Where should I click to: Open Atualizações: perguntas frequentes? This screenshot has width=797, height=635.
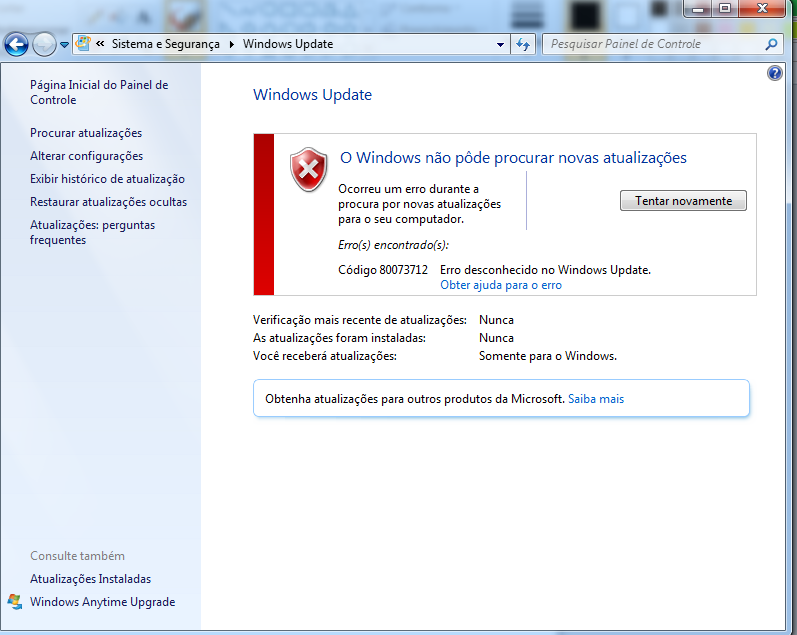(93, 232)
